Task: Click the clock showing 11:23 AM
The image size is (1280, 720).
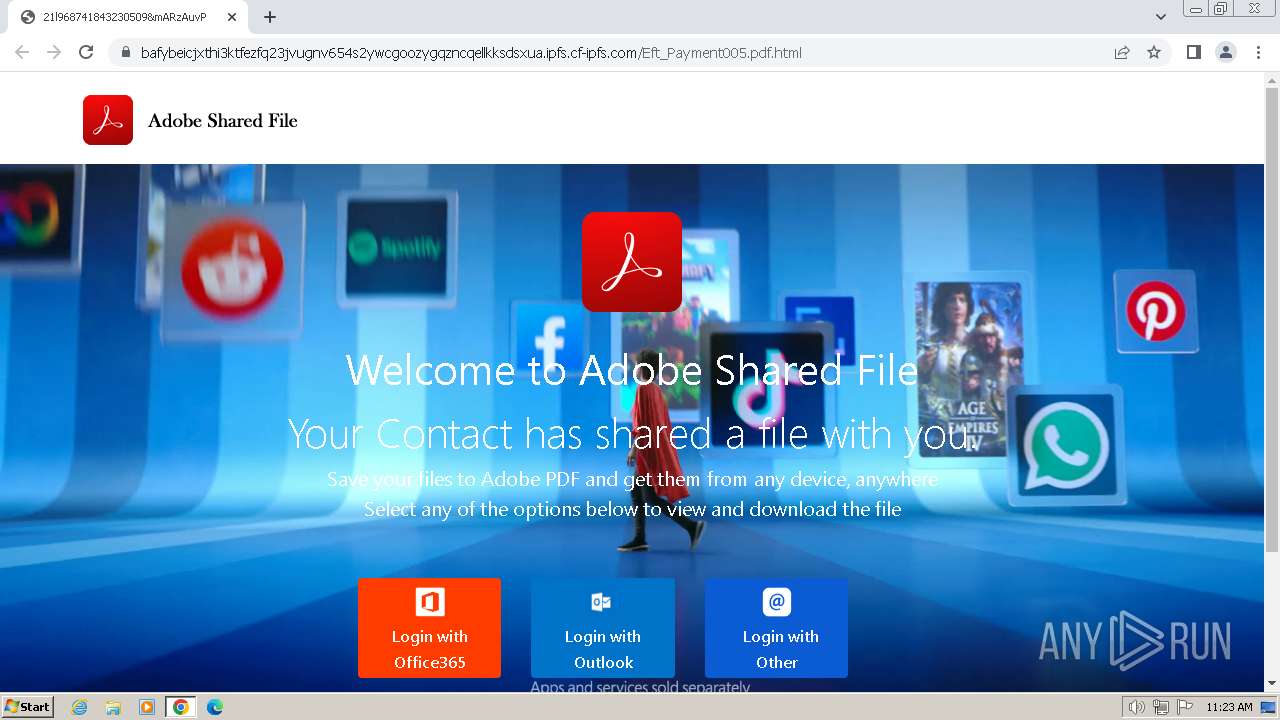Action: click(1229, 707)
